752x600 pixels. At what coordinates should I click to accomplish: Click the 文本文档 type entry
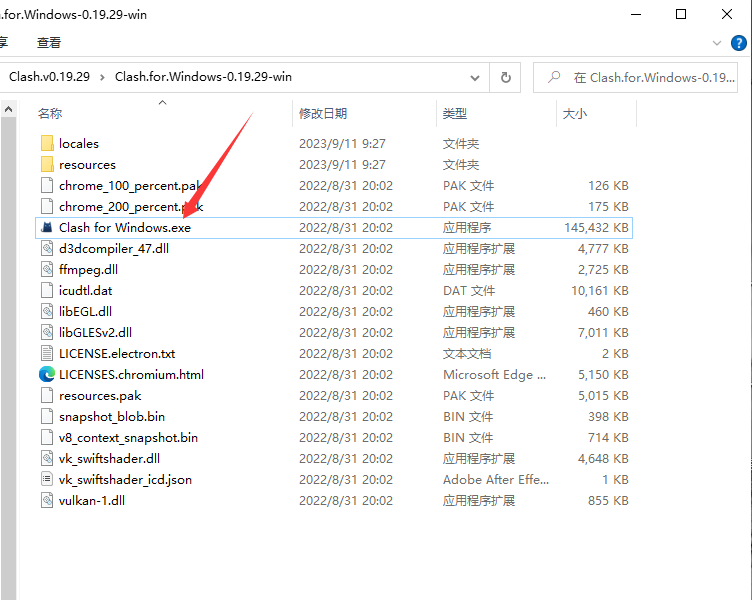tap(467, 353)
